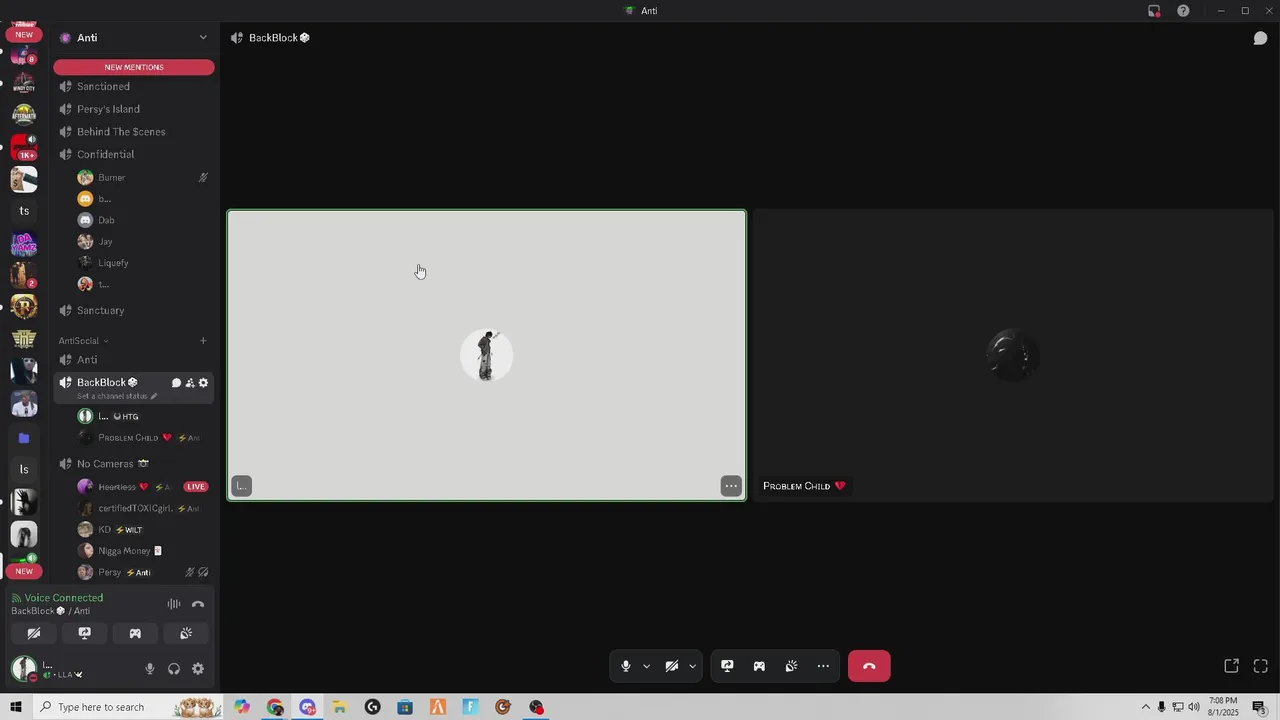Screen dimensions: 1280x720
Task: Open Aftermath server icon
Action: 24,114
